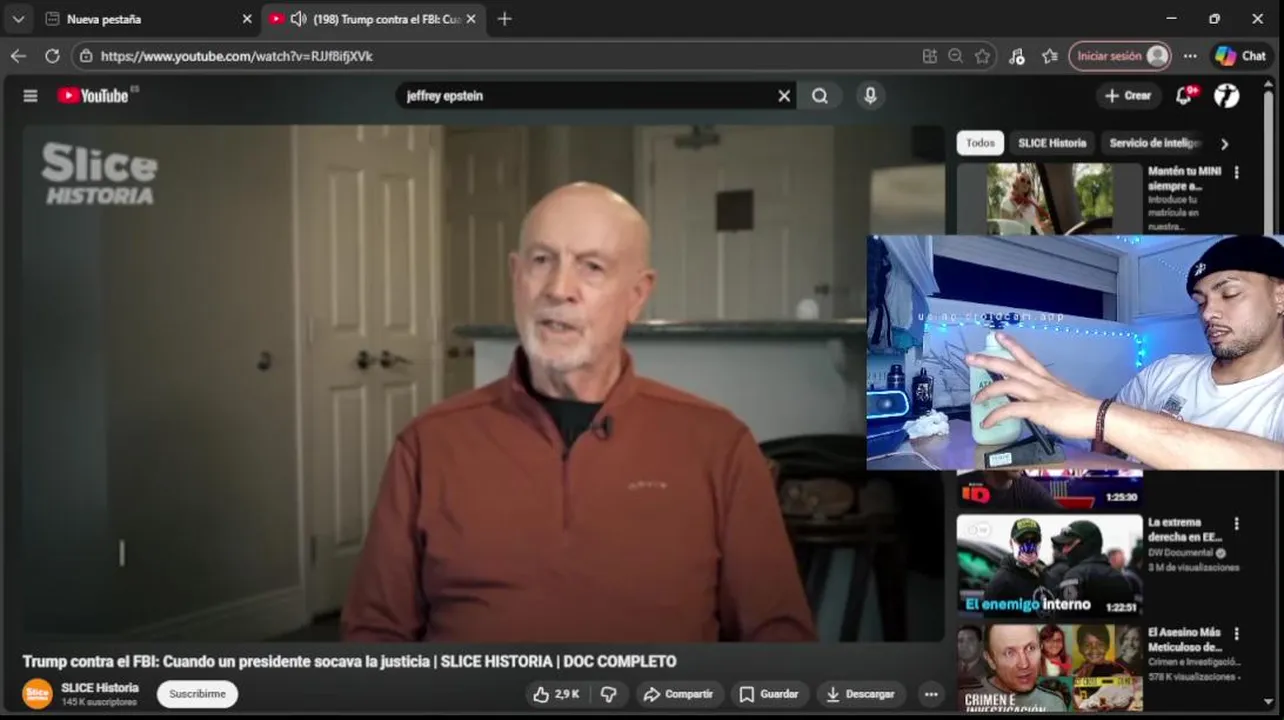
Task: Open options for La extrema derecha video
Action: click(1237, 524)
